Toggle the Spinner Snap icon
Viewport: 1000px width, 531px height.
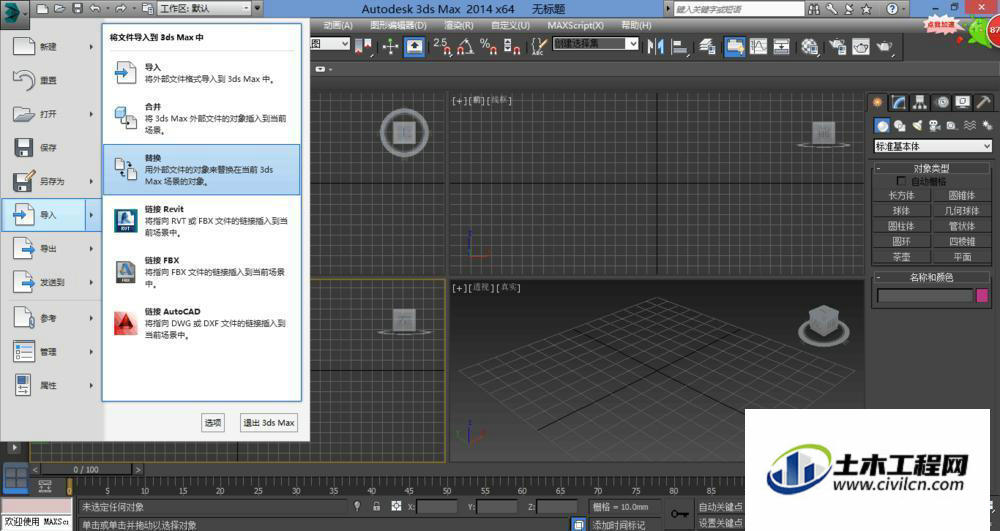(511, 47)
